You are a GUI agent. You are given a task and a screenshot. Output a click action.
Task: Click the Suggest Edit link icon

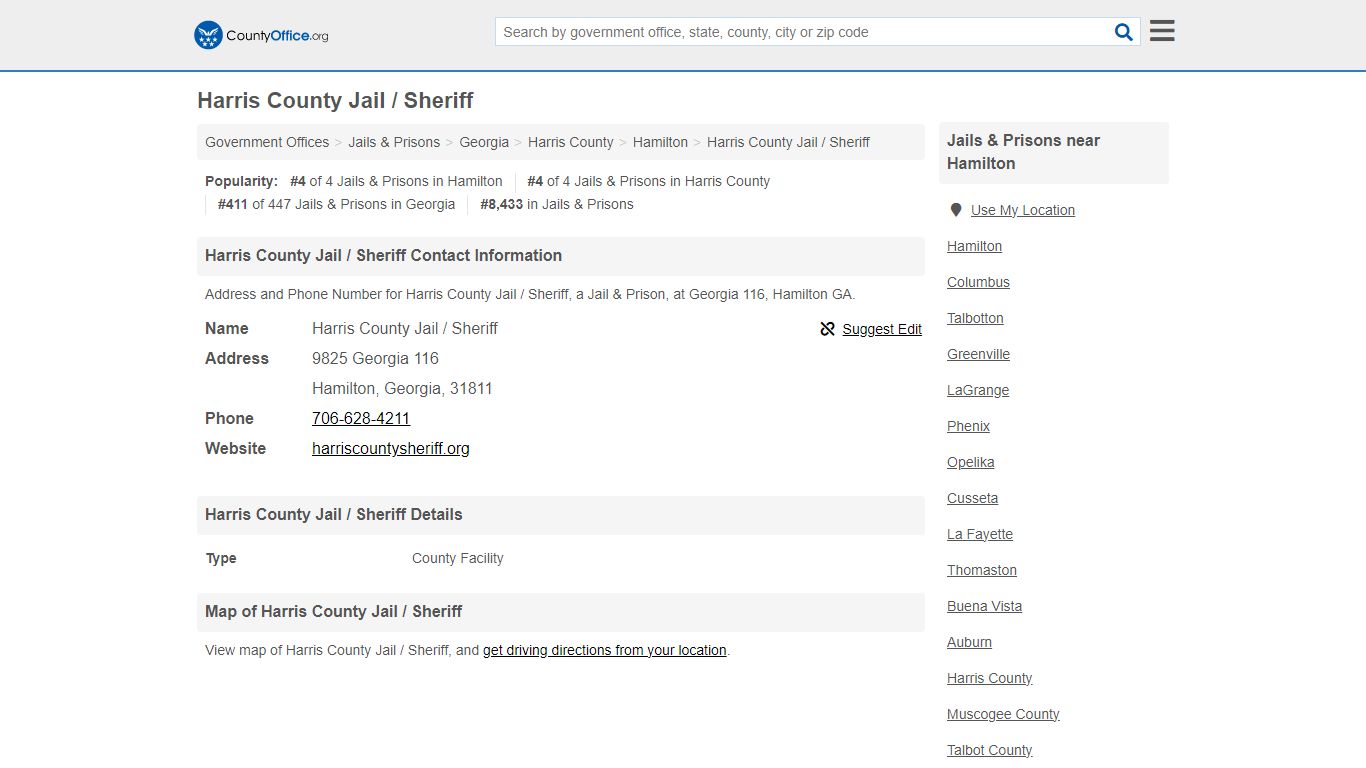pos(827,329)
